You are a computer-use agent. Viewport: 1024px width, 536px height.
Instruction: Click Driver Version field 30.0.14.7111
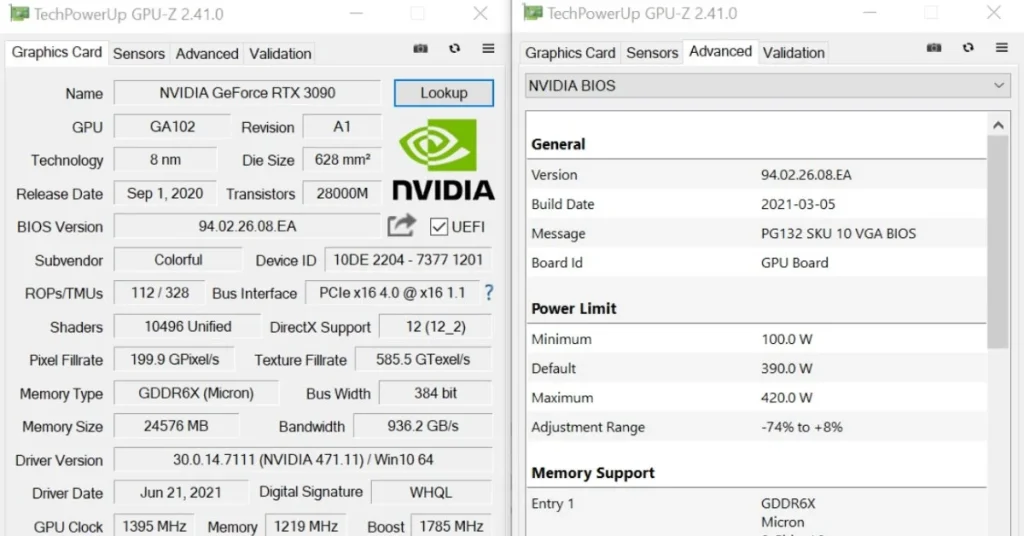pos(303,460)
